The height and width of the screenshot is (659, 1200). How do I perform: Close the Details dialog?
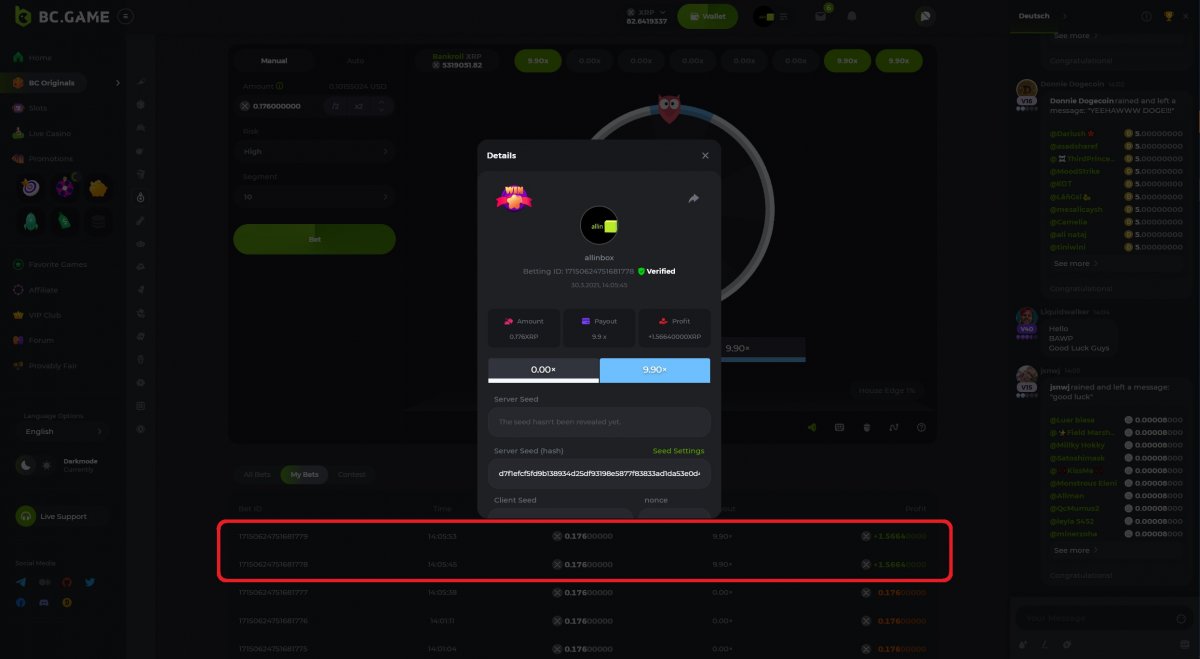pos(705,156)
